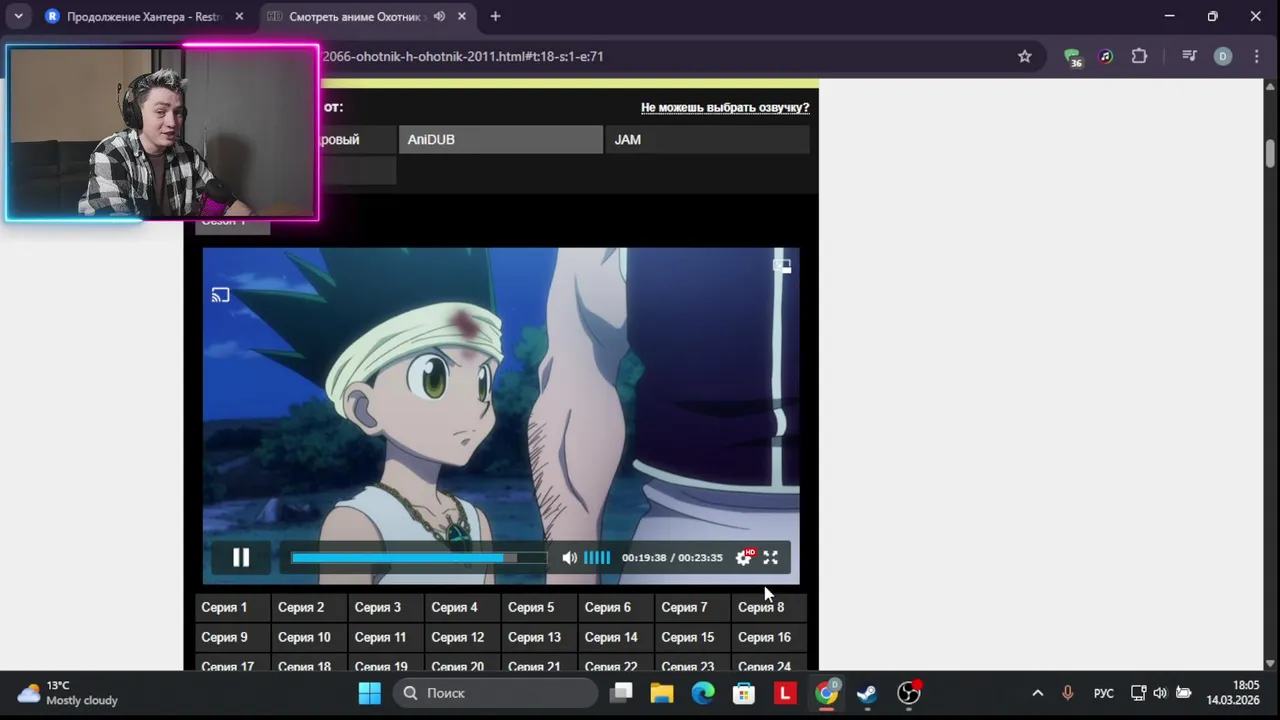Open Task View on taskbar
The height and width of the screenshot is (720, 1280).
[622, 693]
